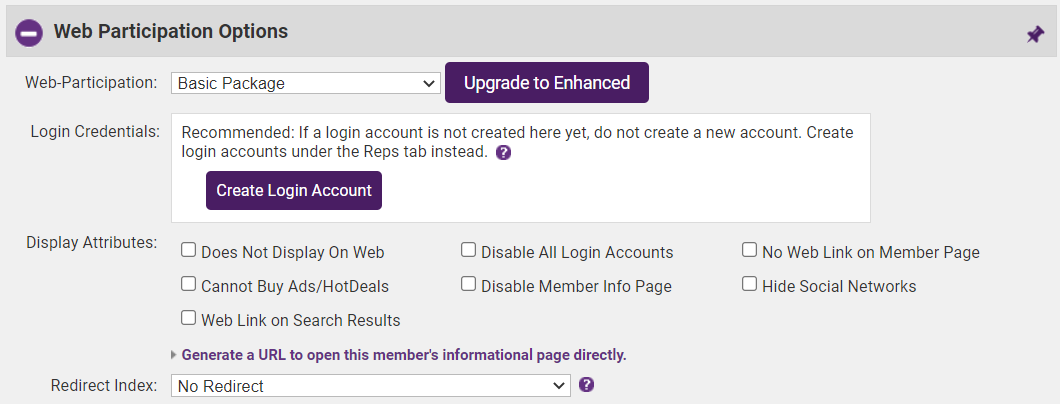Open the Web-Participation Basic Package dropdown
This screenshot has height=404, width=1060.
305,83
